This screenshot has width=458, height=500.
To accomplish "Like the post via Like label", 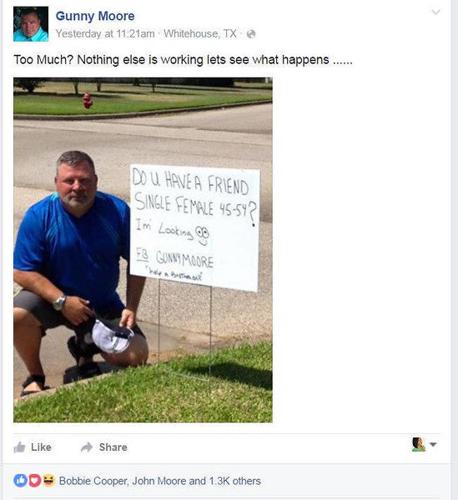I will click(41, 447).
